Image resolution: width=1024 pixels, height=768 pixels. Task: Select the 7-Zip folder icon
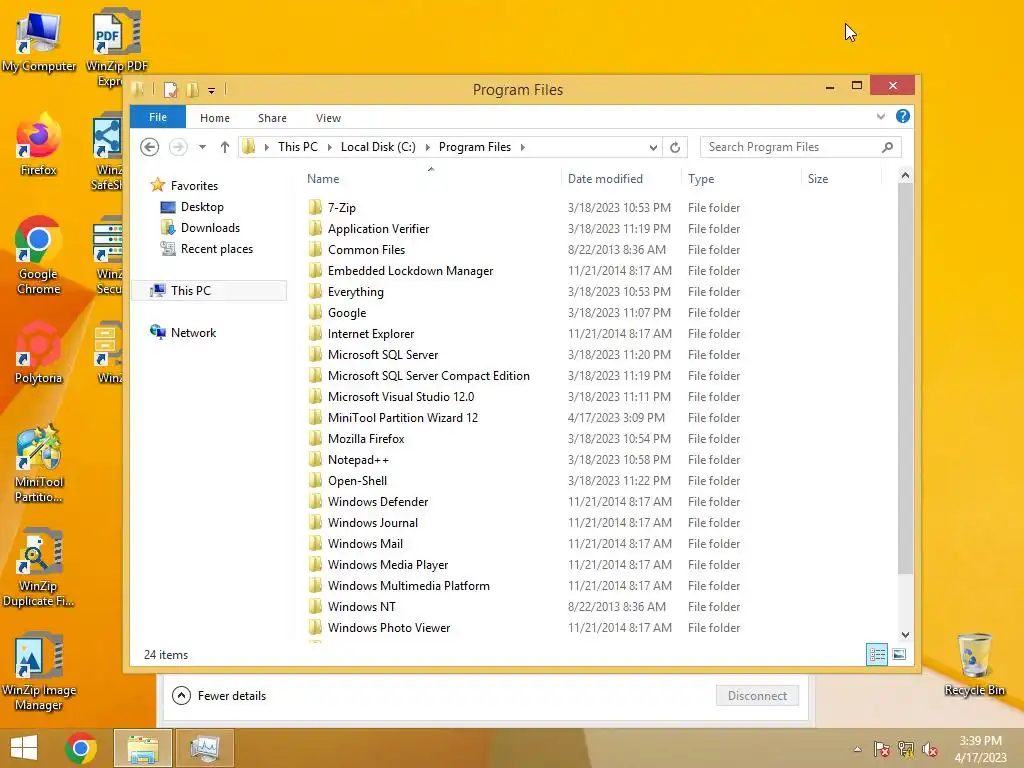(x=315, y=208)
